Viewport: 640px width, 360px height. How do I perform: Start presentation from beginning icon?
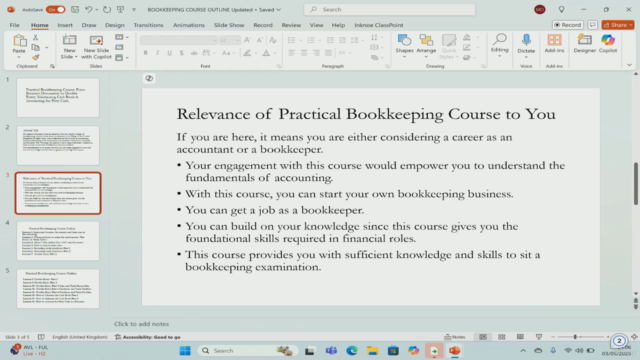click(x=120, y=9)
